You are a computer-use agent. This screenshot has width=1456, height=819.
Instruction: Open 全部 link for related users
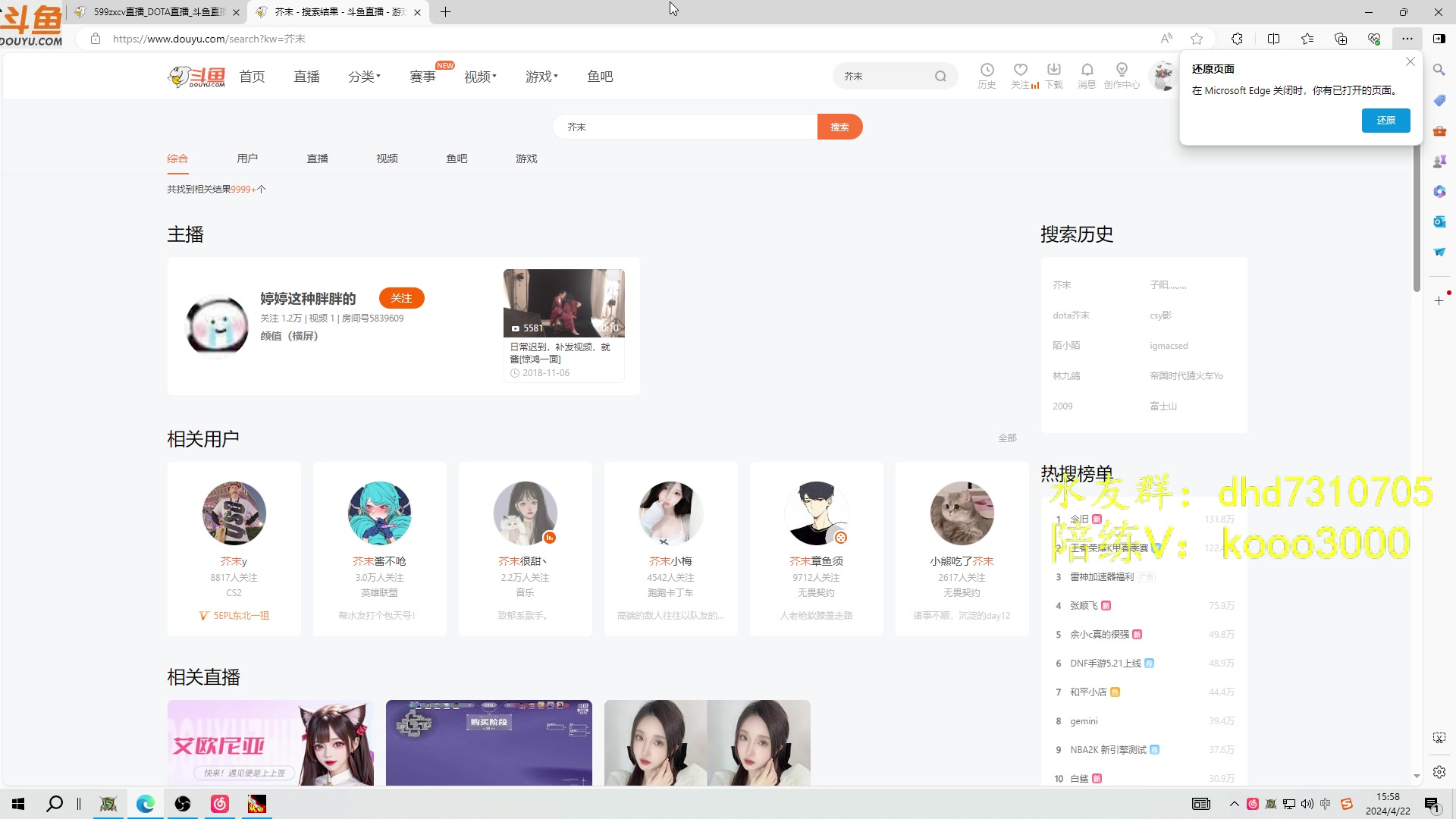point(1007,438)
